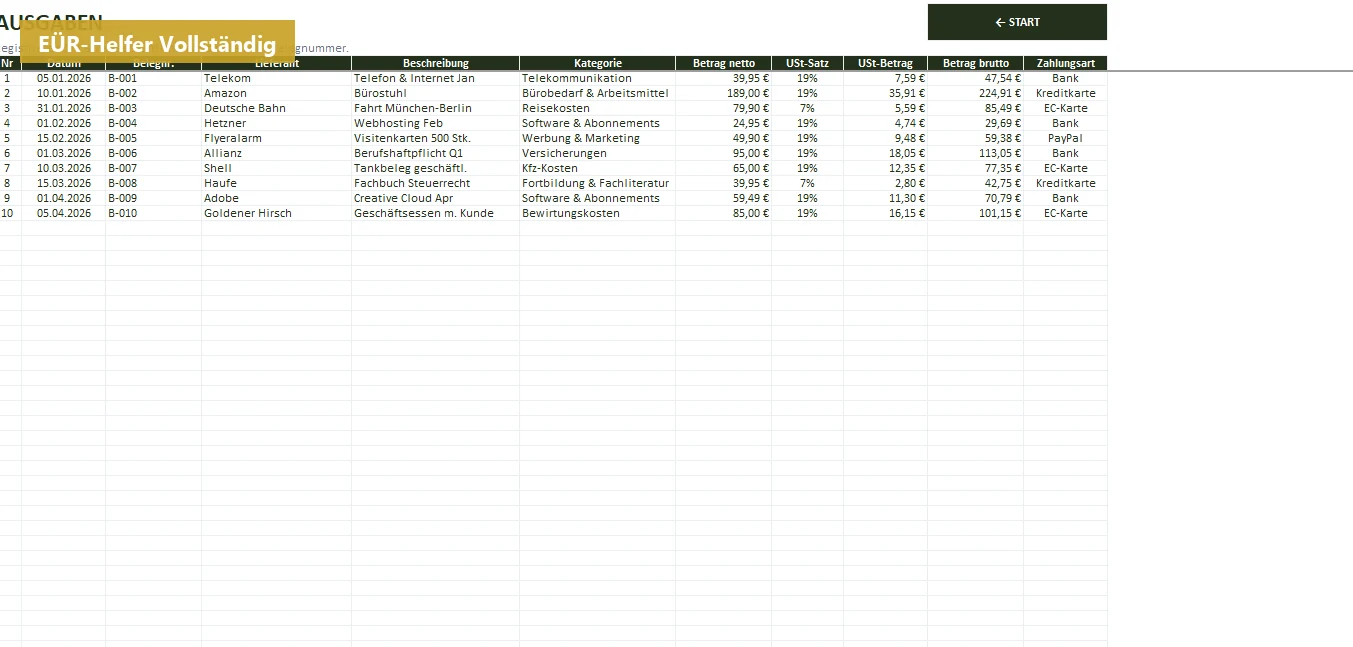Select the date 15.02.2026
1353x647 pixels.
[64, 138]
